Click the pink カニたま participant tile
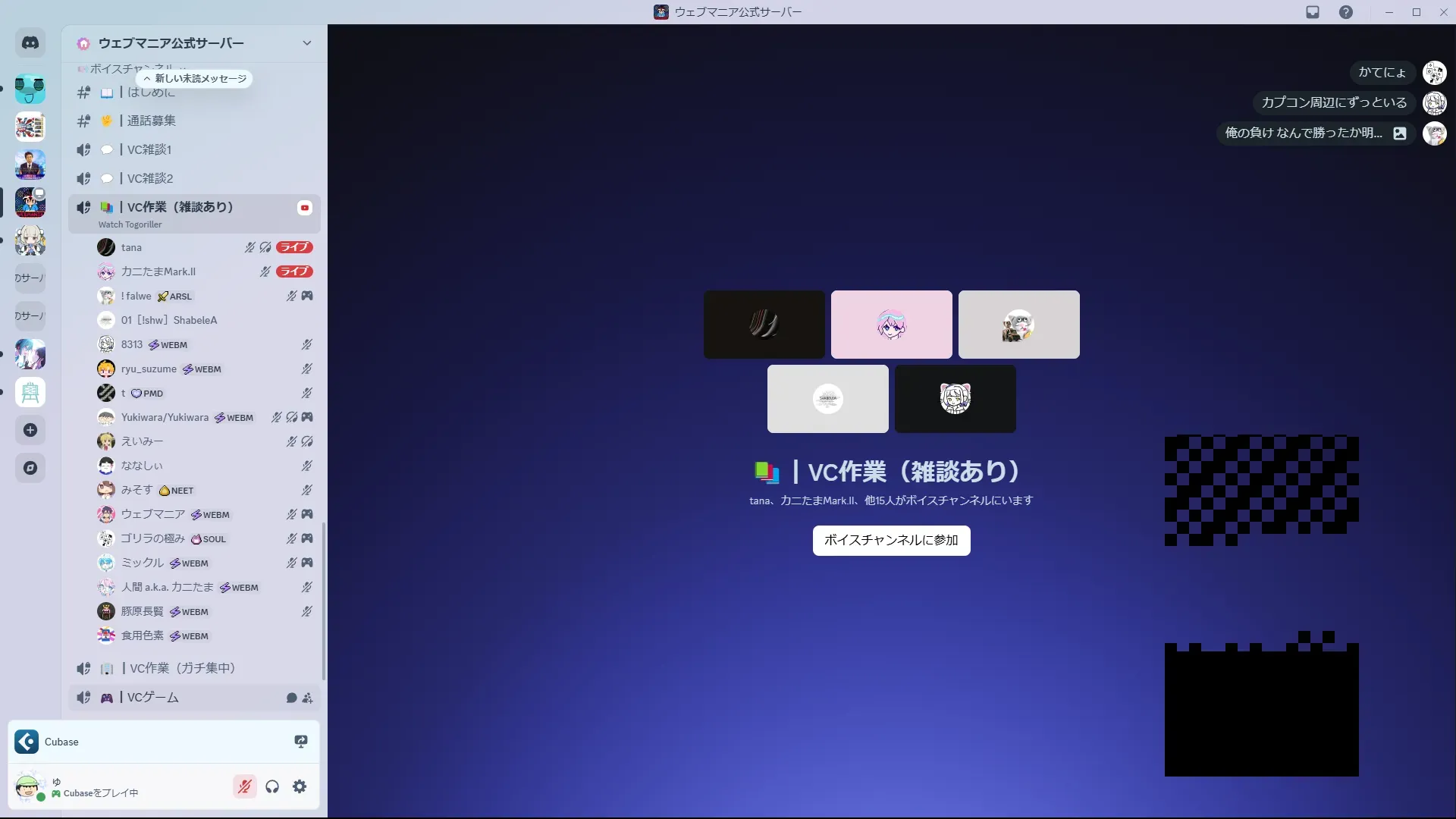Screen dimensions: 1456x819 click(891, 325)
